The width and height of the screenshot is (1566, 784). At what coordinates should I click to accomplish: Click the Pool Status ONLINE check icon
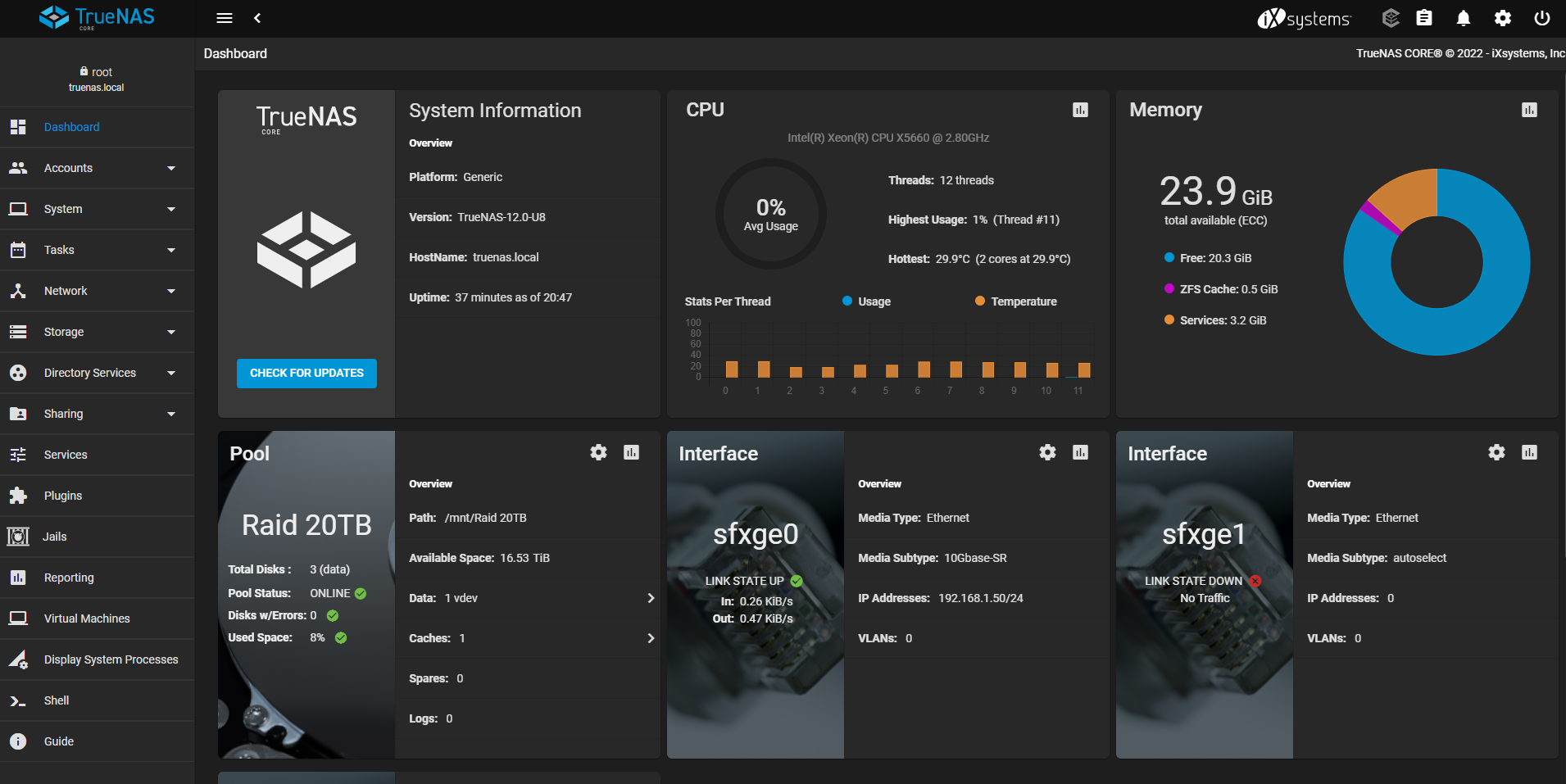pos(361,593)
